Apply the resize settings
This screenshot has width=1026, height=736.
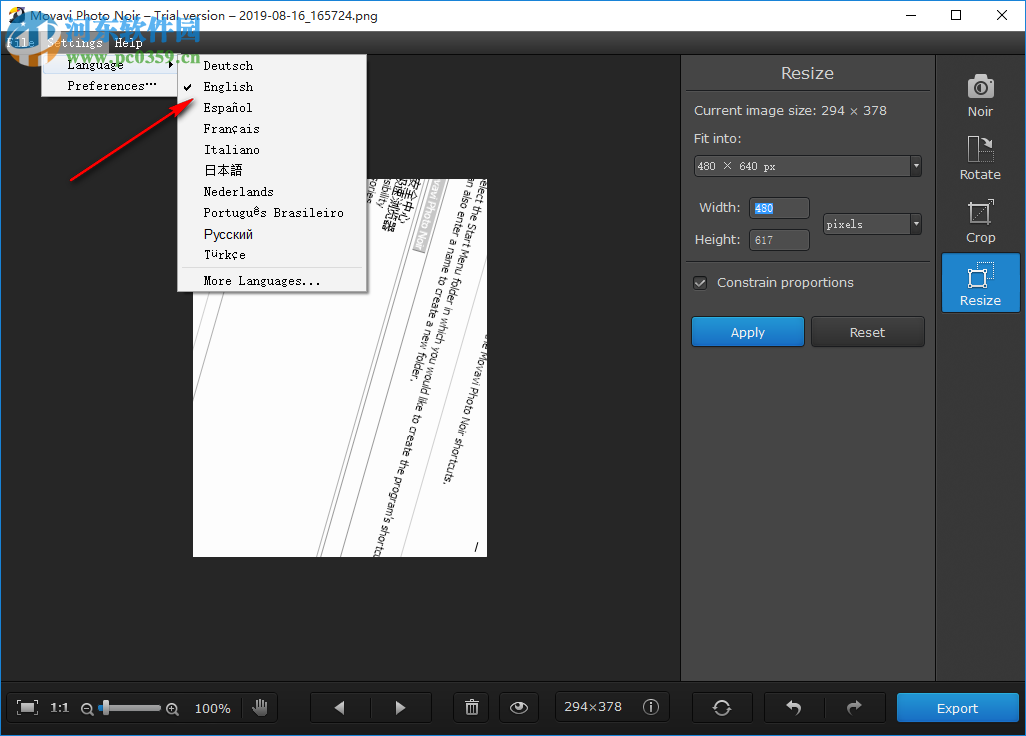coord(747,331)
